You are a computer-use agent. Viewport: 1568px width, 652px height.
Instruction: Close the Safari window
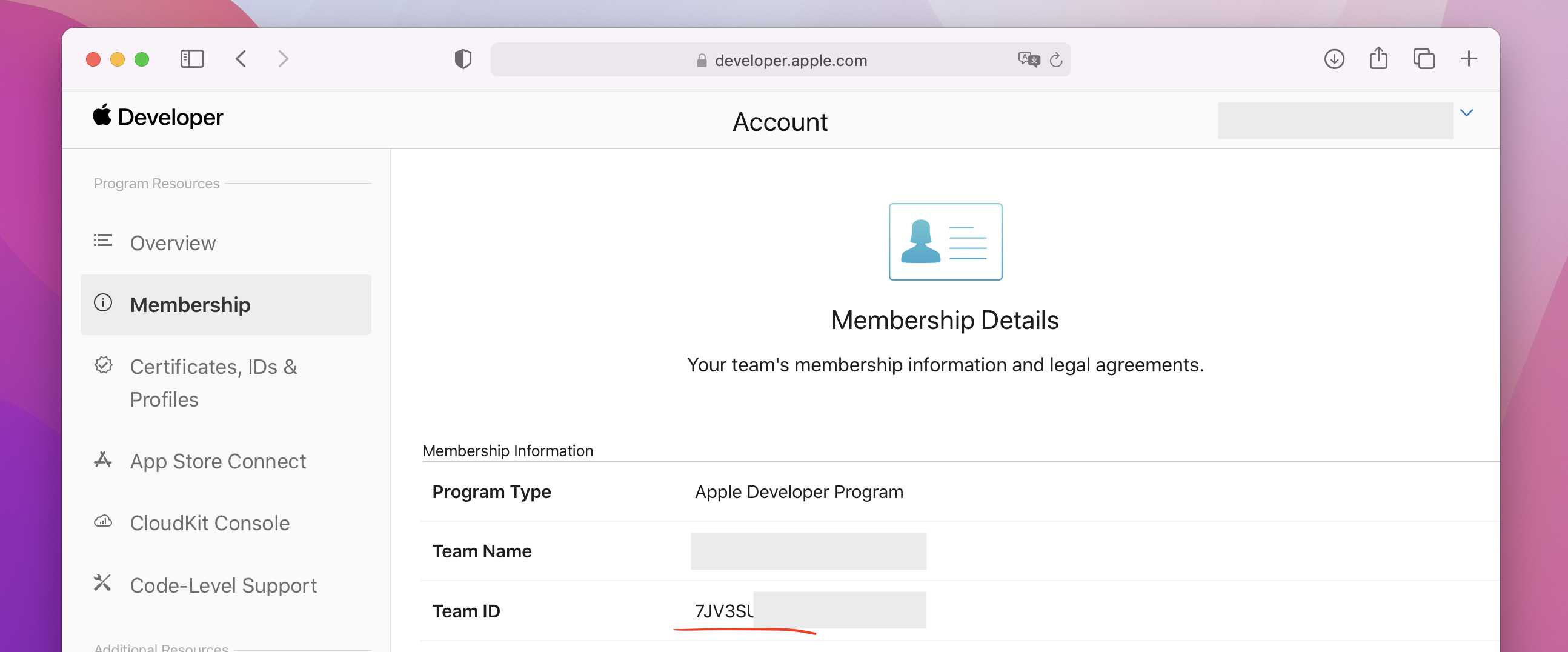[x=93, y=59]
